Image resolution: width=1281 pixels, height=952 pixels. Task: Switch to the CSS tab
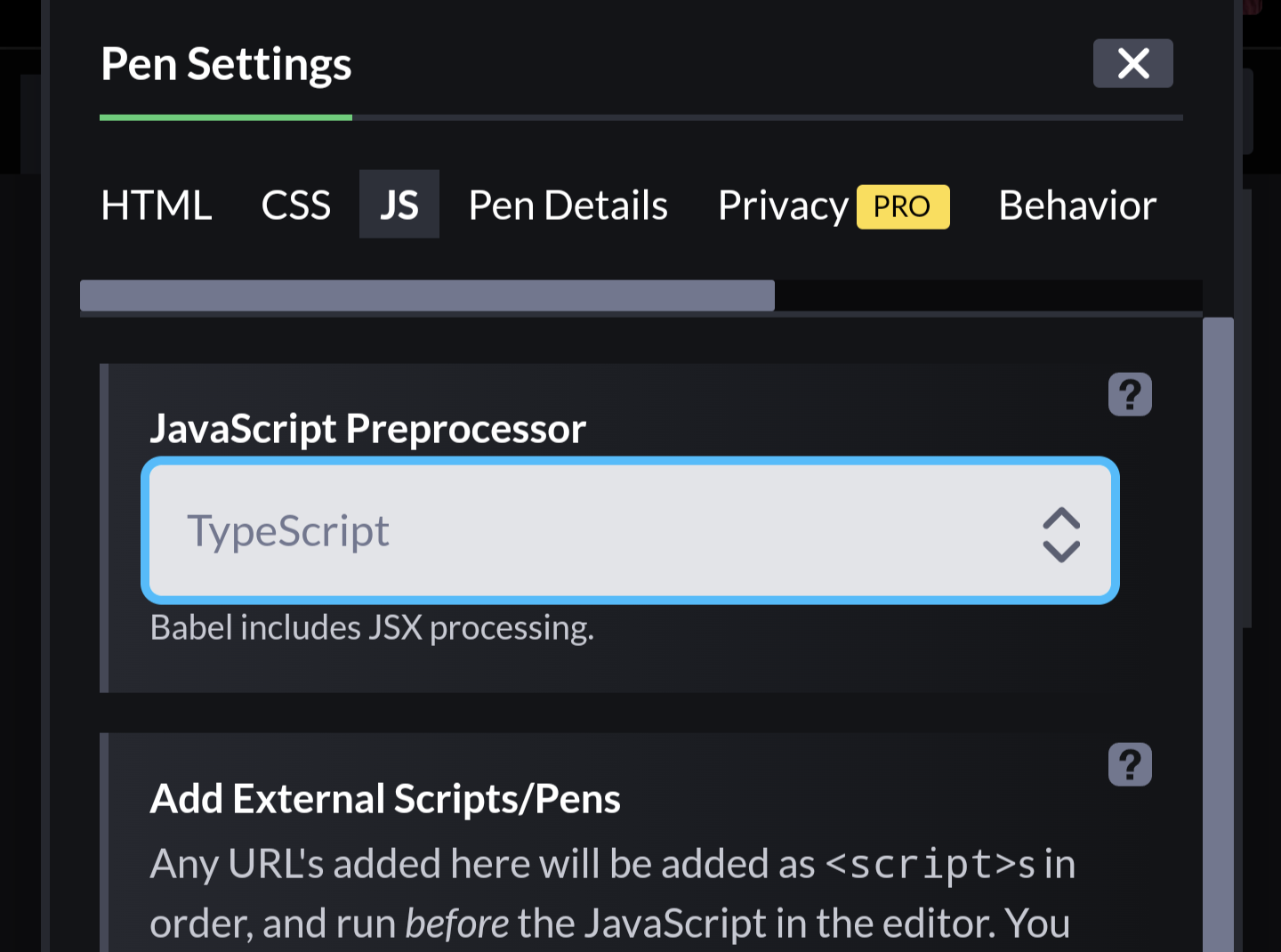[295, 205]
